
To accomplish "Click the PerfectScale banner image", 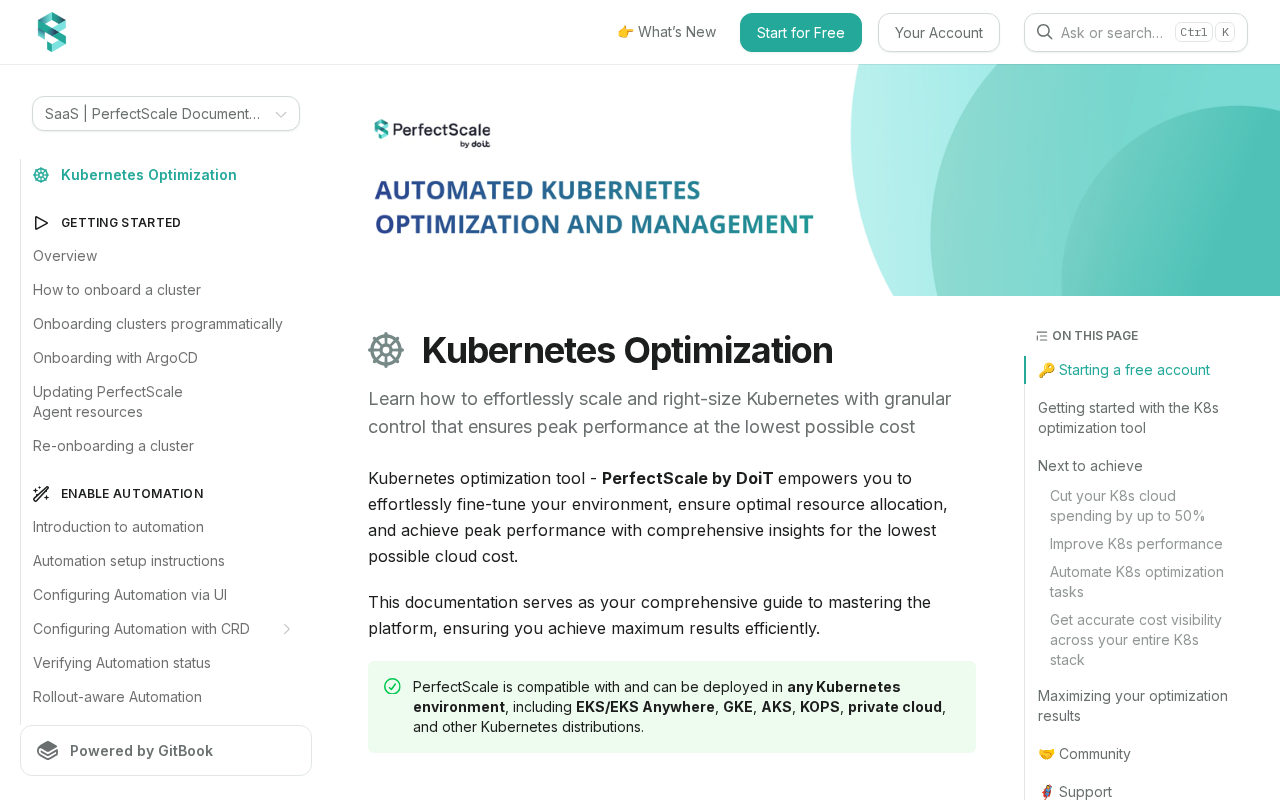I will pyautogui.click(x=824, y=180).
